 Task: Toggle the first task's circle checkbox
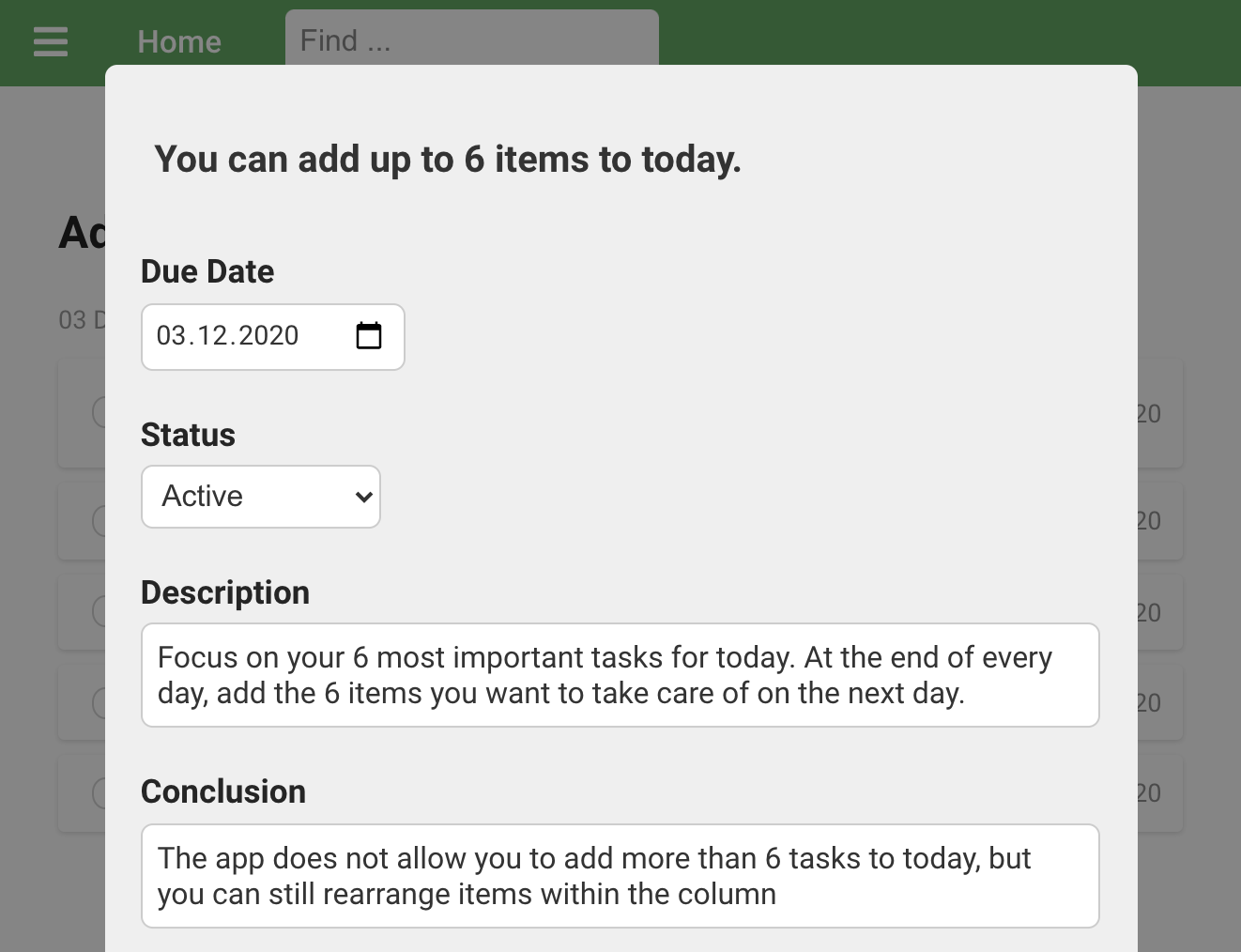point(100,411)
